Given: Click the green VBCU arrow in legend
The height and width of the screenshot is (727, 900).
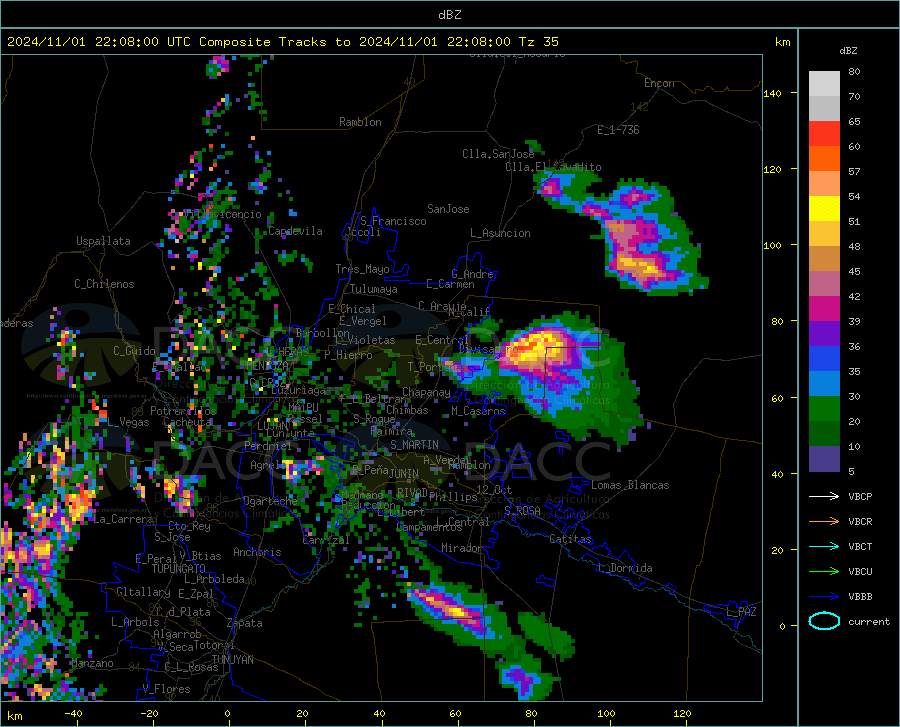Looking at the screenshot, I should pyautogui.click(x=824, y=572).
